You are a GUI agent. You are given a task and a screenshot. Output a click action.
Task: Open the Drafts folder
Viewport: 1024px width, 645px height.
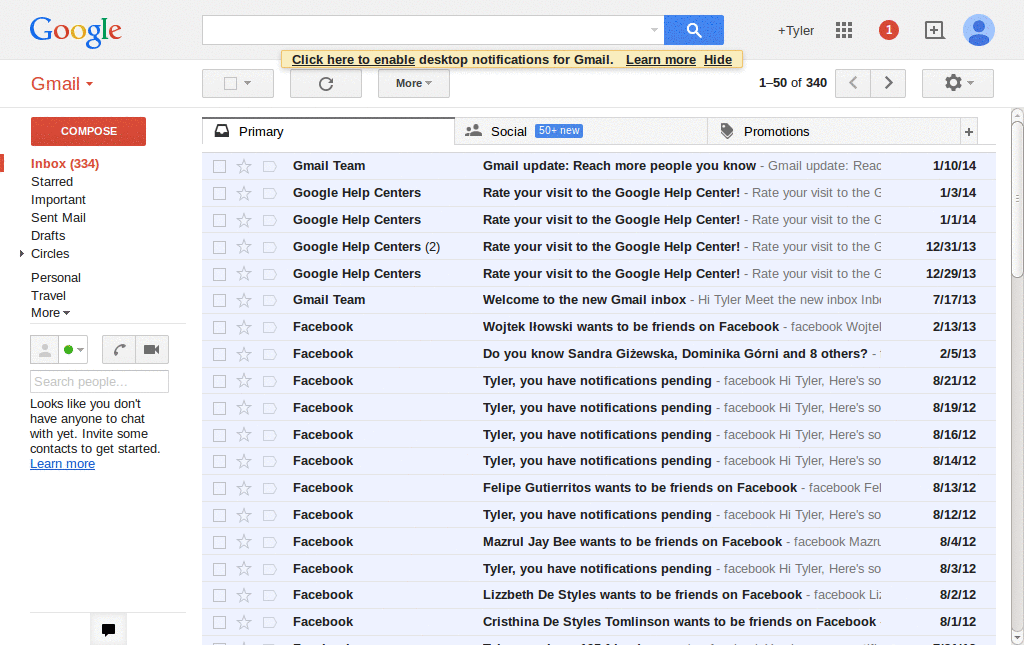[48, 236]
